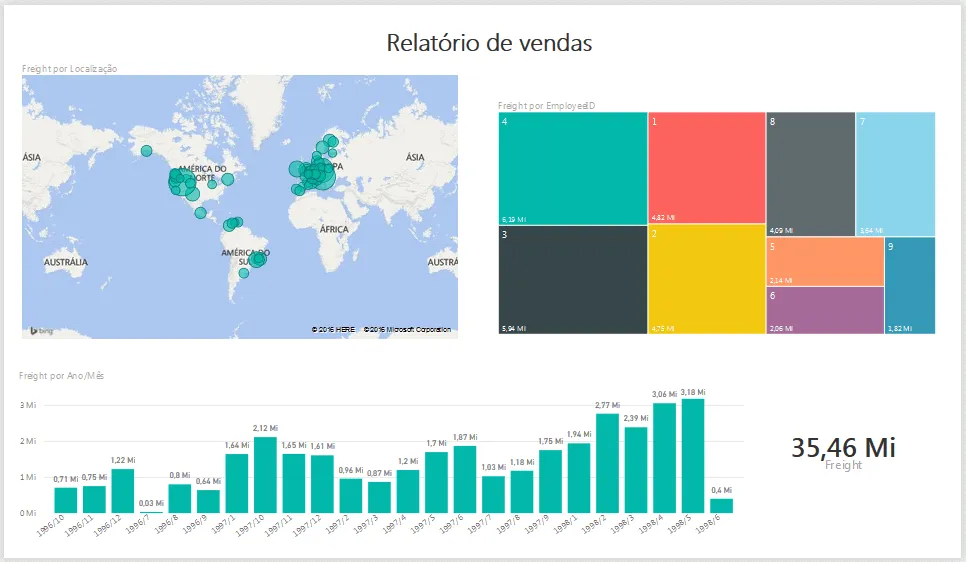966x562 pixels.
Task: Click the 1998/4 bar showing 3,06 Mi
Action: coord(665,458)
